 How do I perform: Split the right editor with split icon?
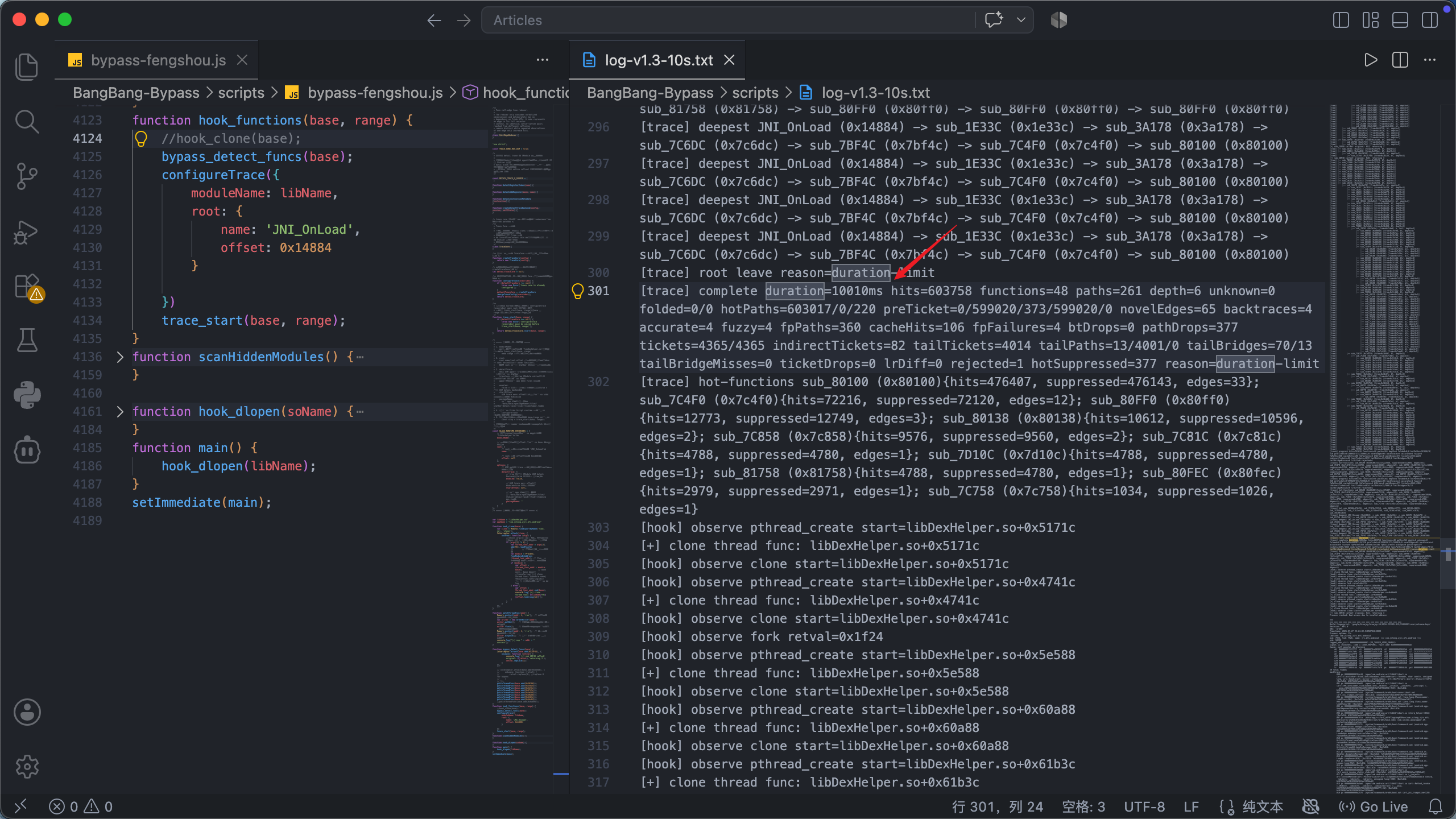click(x=1400, y=60)
